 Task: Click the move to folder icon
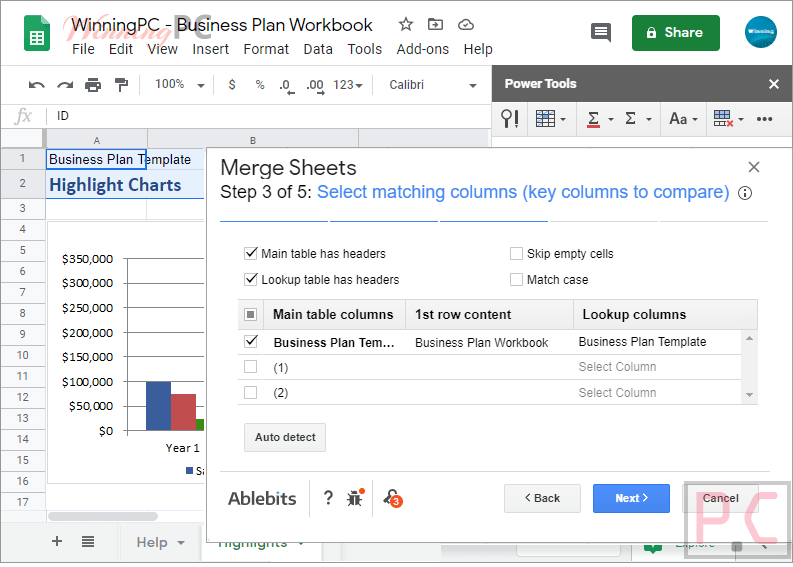point(435,24)
